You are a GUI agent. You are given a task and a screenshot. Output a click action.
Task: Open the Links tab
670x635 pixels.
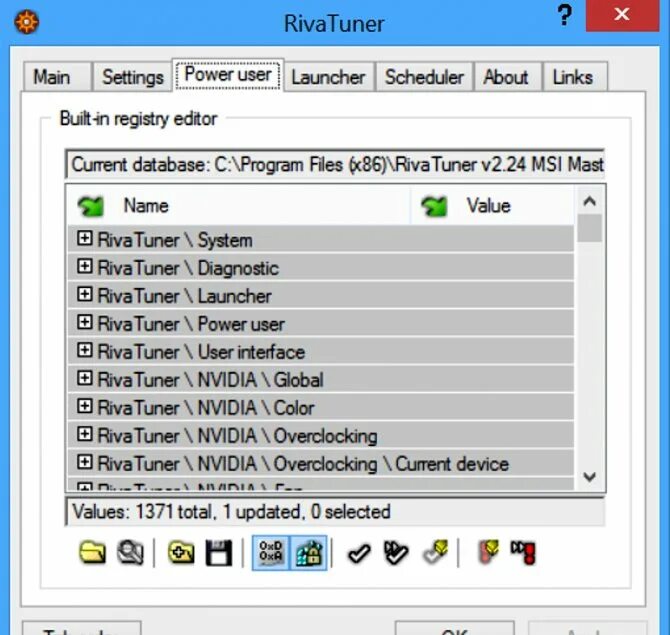tap(574, 77)
